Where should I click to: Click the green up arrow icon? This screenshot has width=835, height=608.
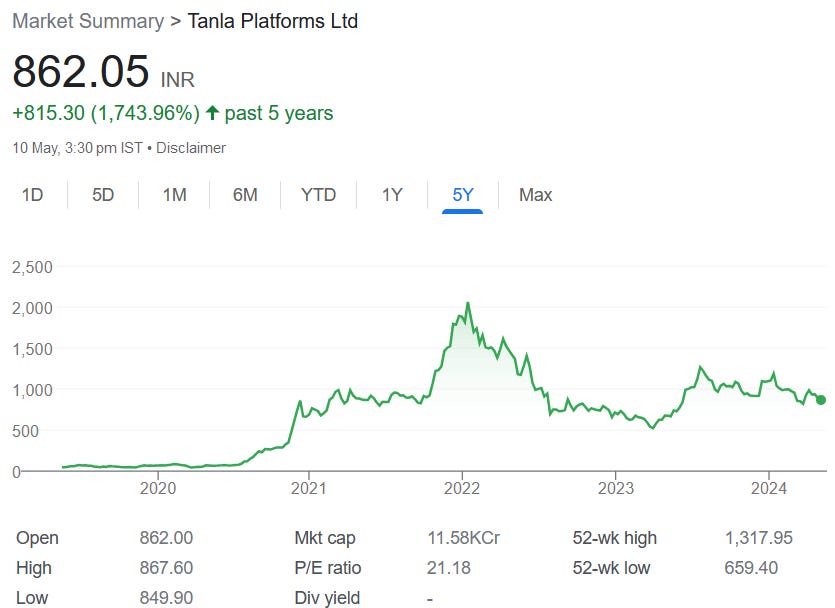(x=212, y=112)
